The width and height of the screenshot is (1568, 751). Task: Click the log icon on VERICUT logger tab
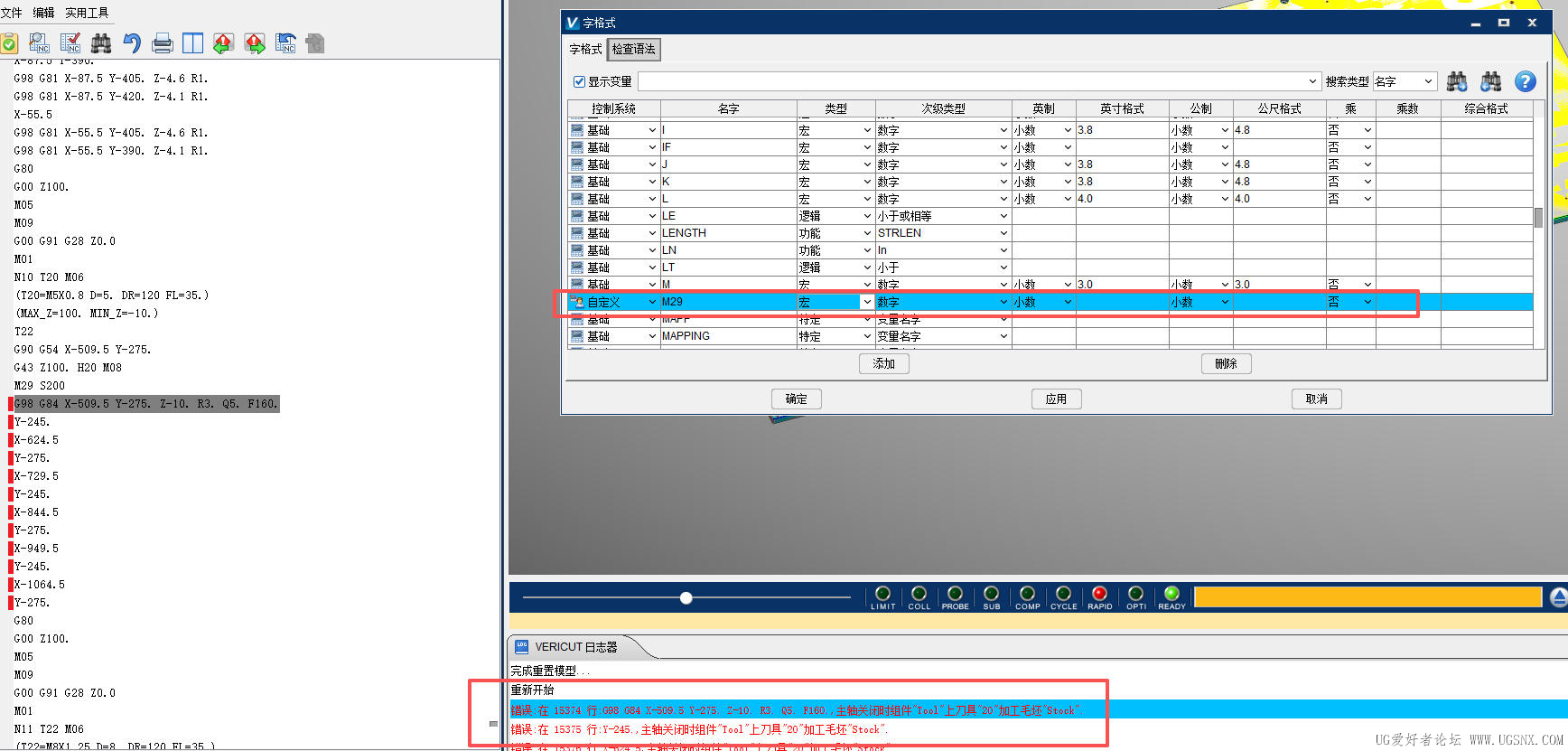pos(521,646)
